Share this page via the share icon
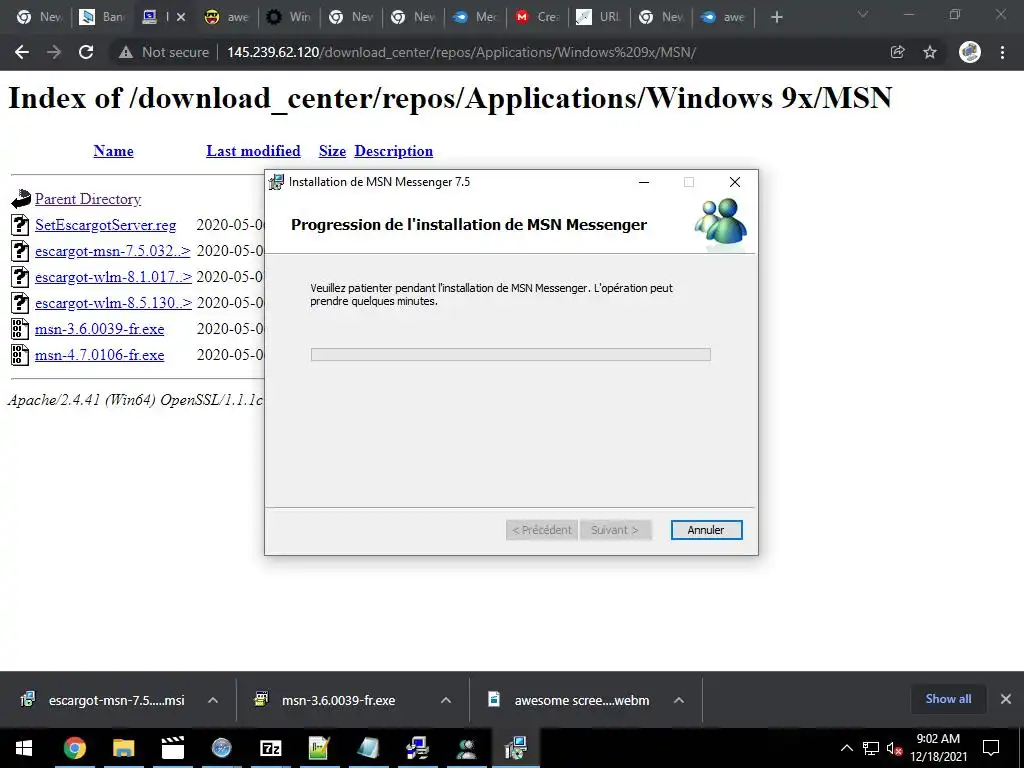 [898, 52]
